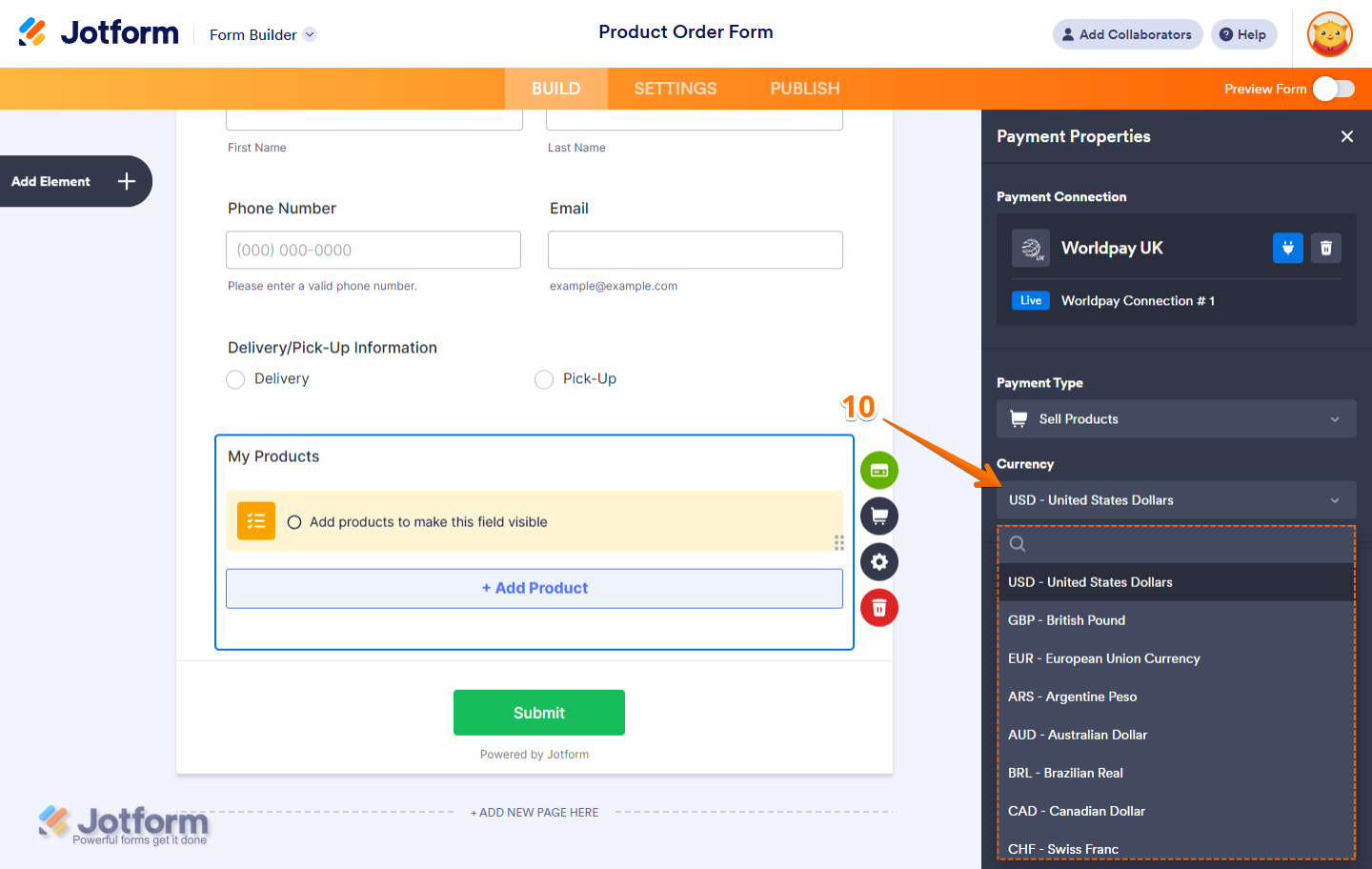Remove Worldpay UK connection with trash icon
Image resolution: width=1372 pixels, height=869 pixels.
(x=1325, y=248)
